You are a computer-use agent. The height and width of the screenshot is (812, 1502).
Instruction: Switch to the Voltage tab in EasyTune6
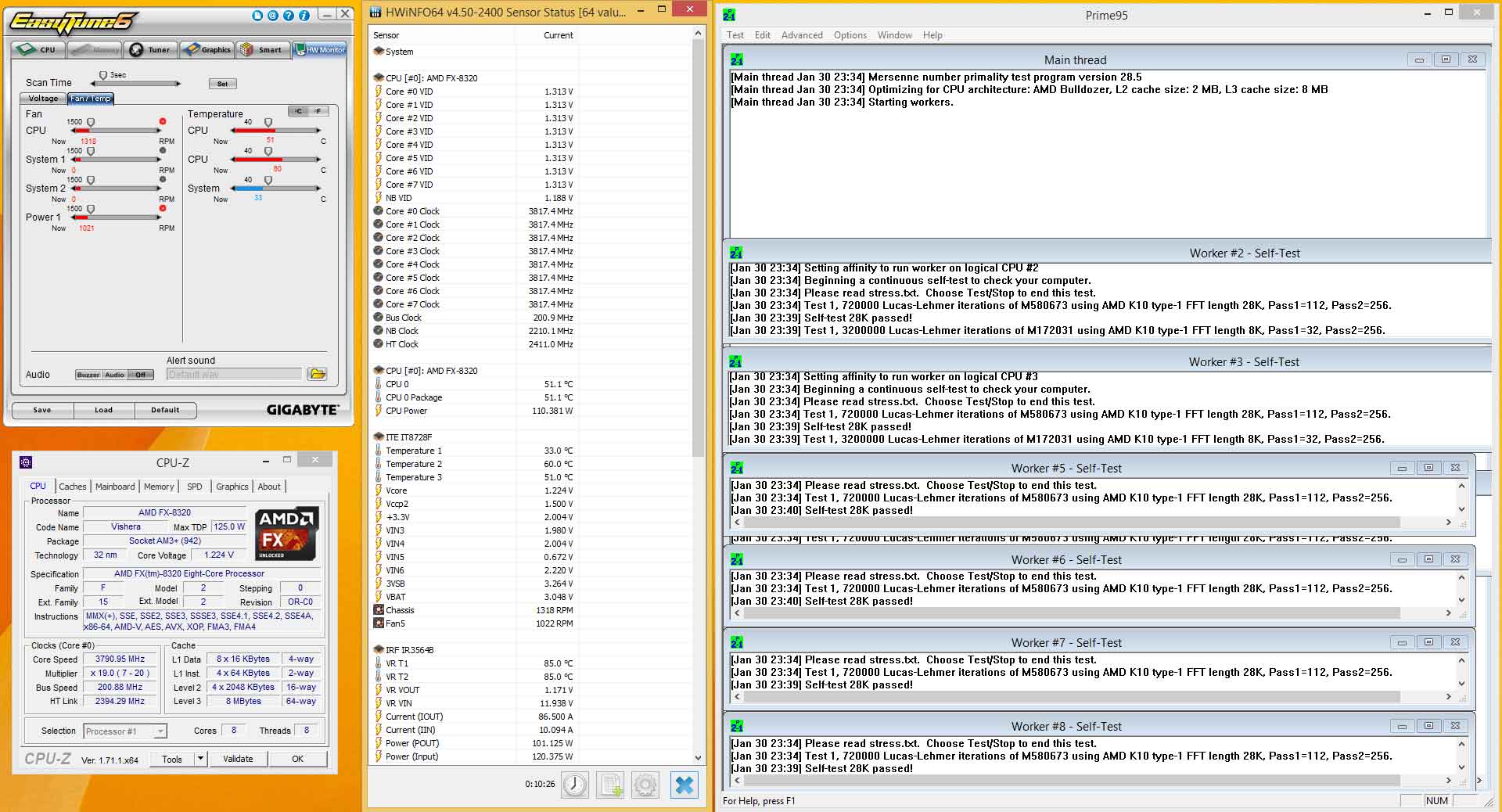click(x=43, y=99)
